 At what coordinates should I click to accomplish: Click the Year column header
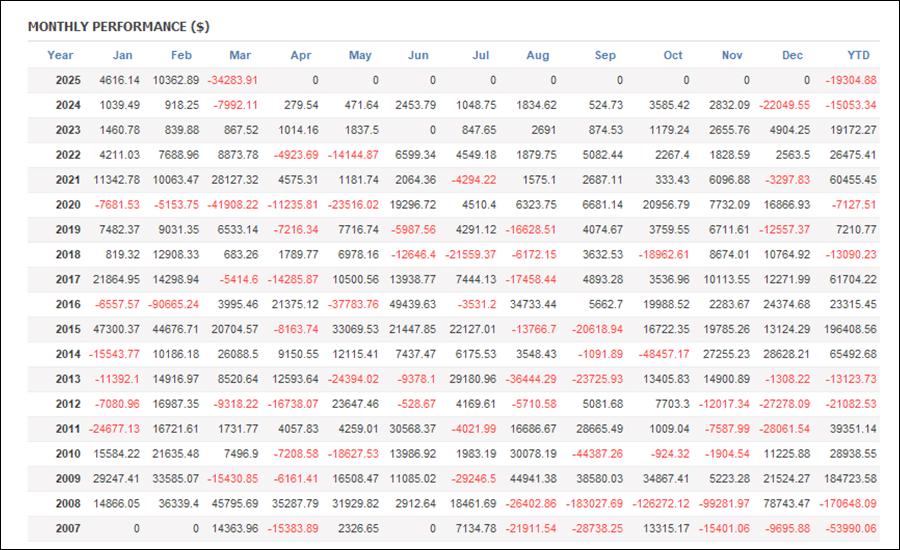coord(60,55)
